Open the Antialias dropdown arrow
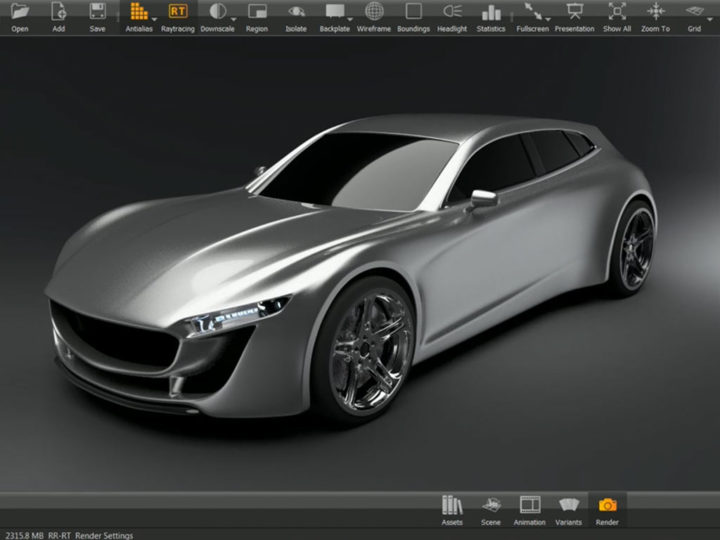 (154, 19)
